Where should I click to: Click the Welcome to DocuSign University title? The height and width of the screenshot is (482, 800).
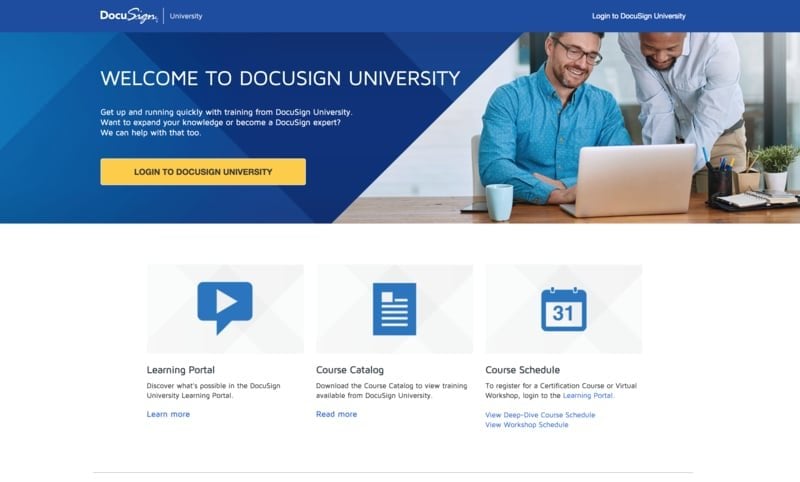280,79
